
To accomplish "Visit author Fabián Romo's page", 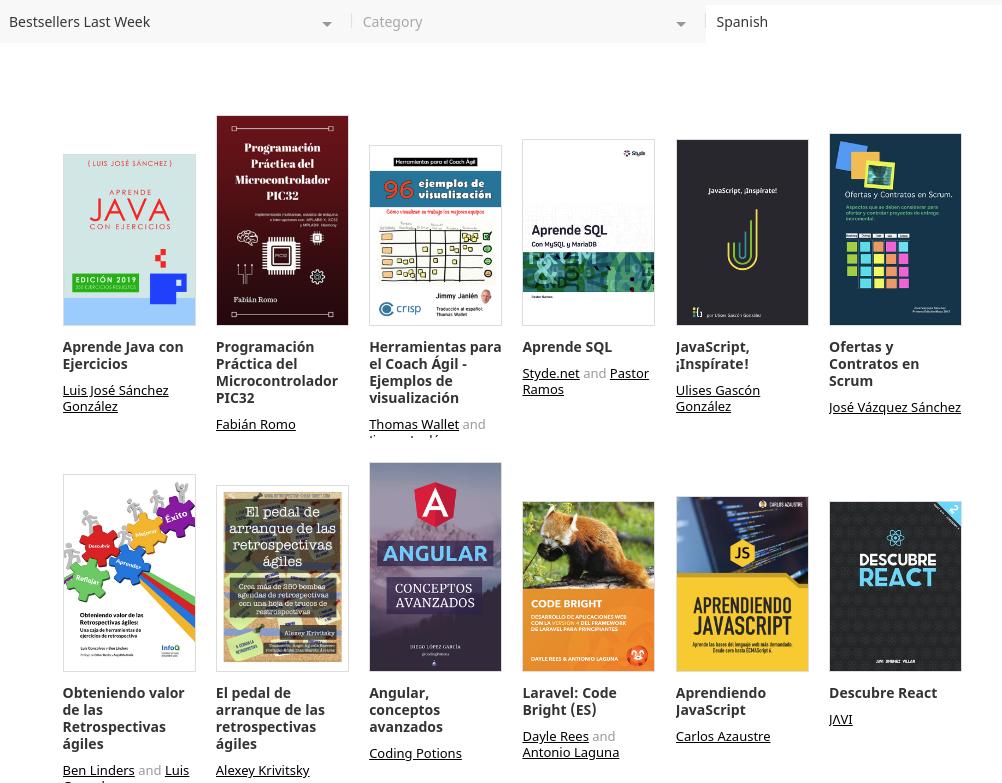I will tap(256, 424).
